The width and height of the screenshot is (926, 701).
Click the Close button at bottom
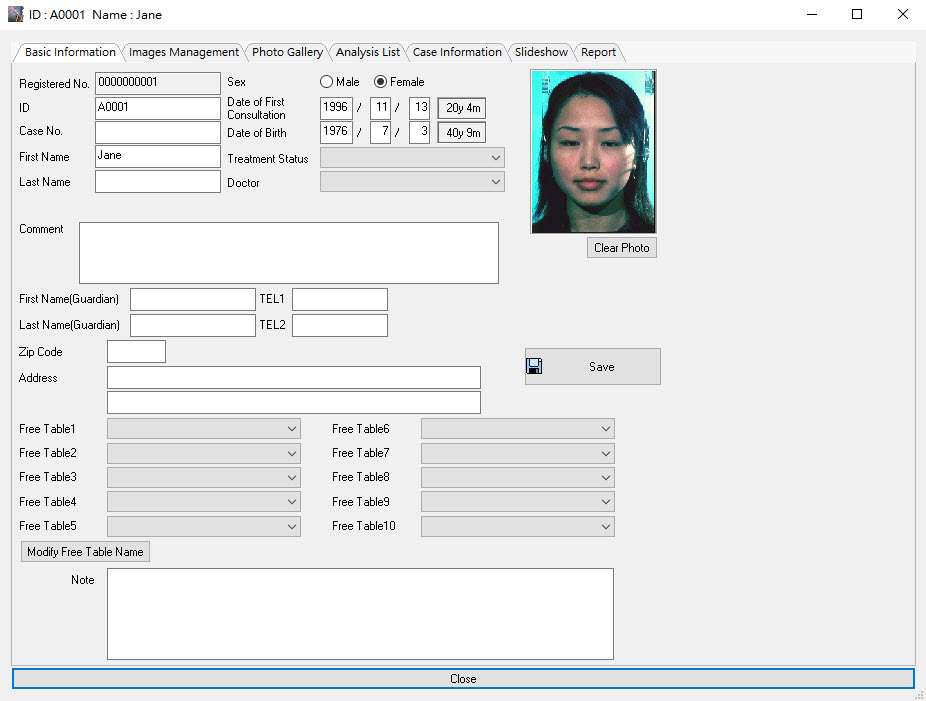463,679
